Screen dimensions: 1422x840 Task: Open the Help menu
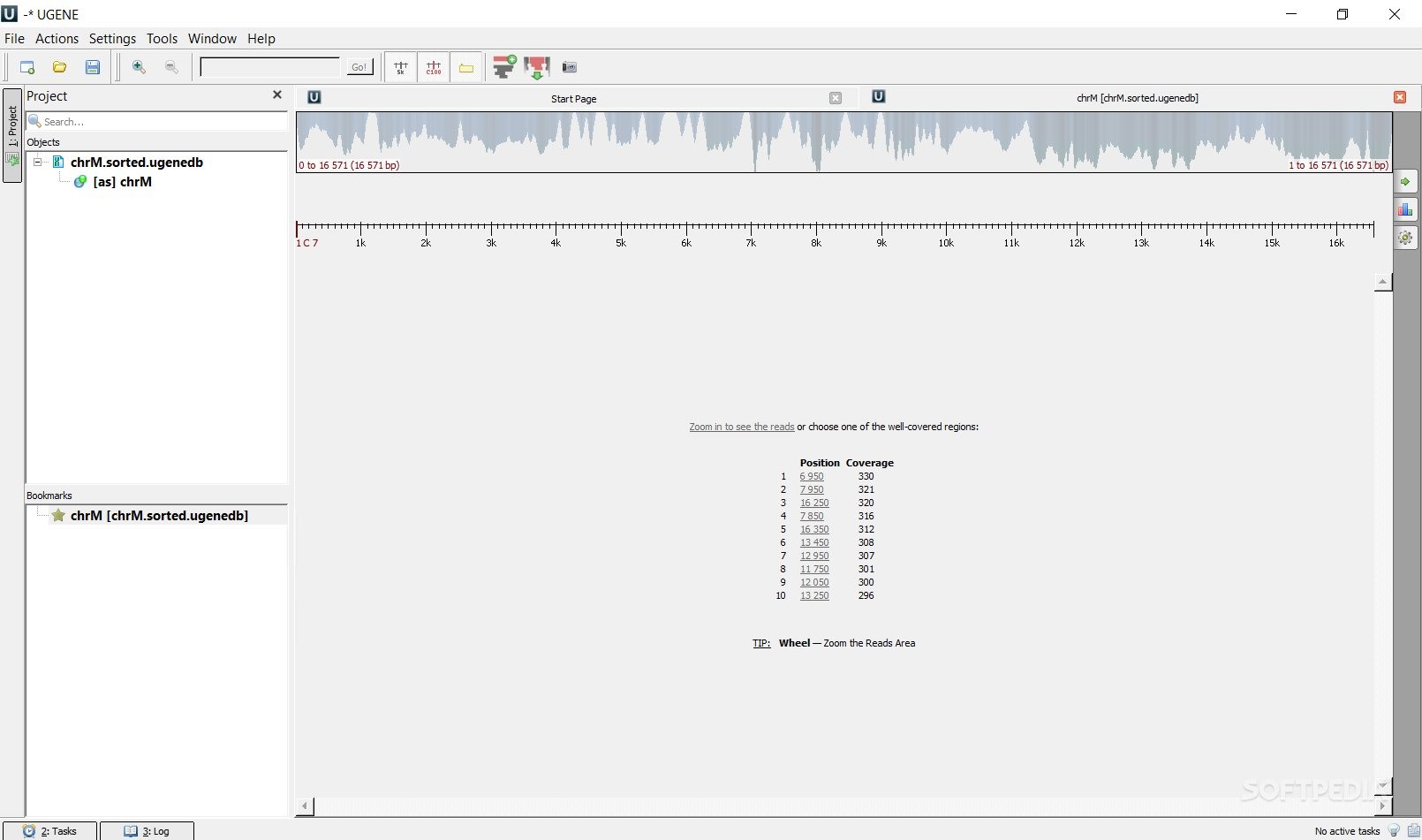[x=261, y=38]
